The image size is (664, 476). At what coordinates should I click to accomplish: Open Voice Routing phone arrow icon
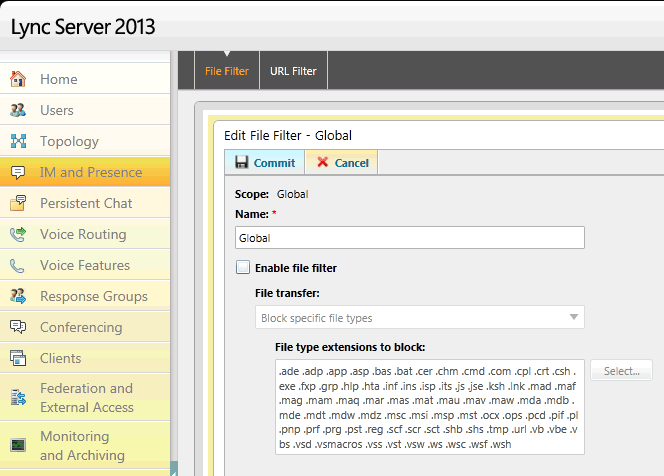(x=18, y=234)
